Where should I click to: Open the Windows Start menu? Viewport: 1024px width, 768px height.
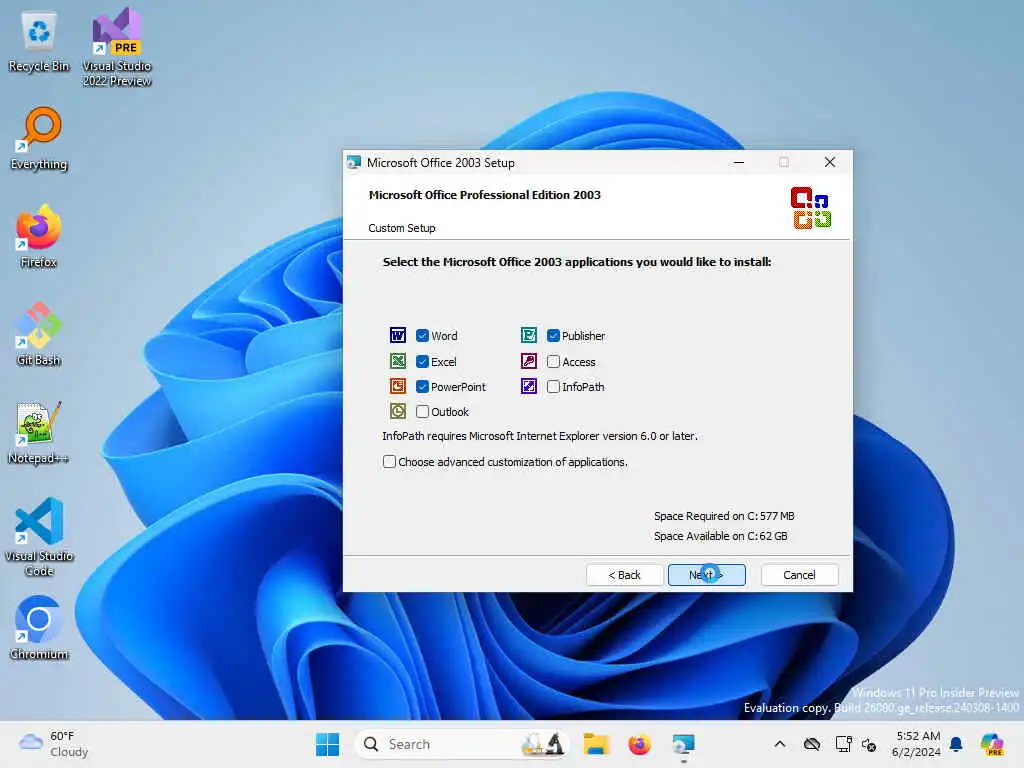327,744
